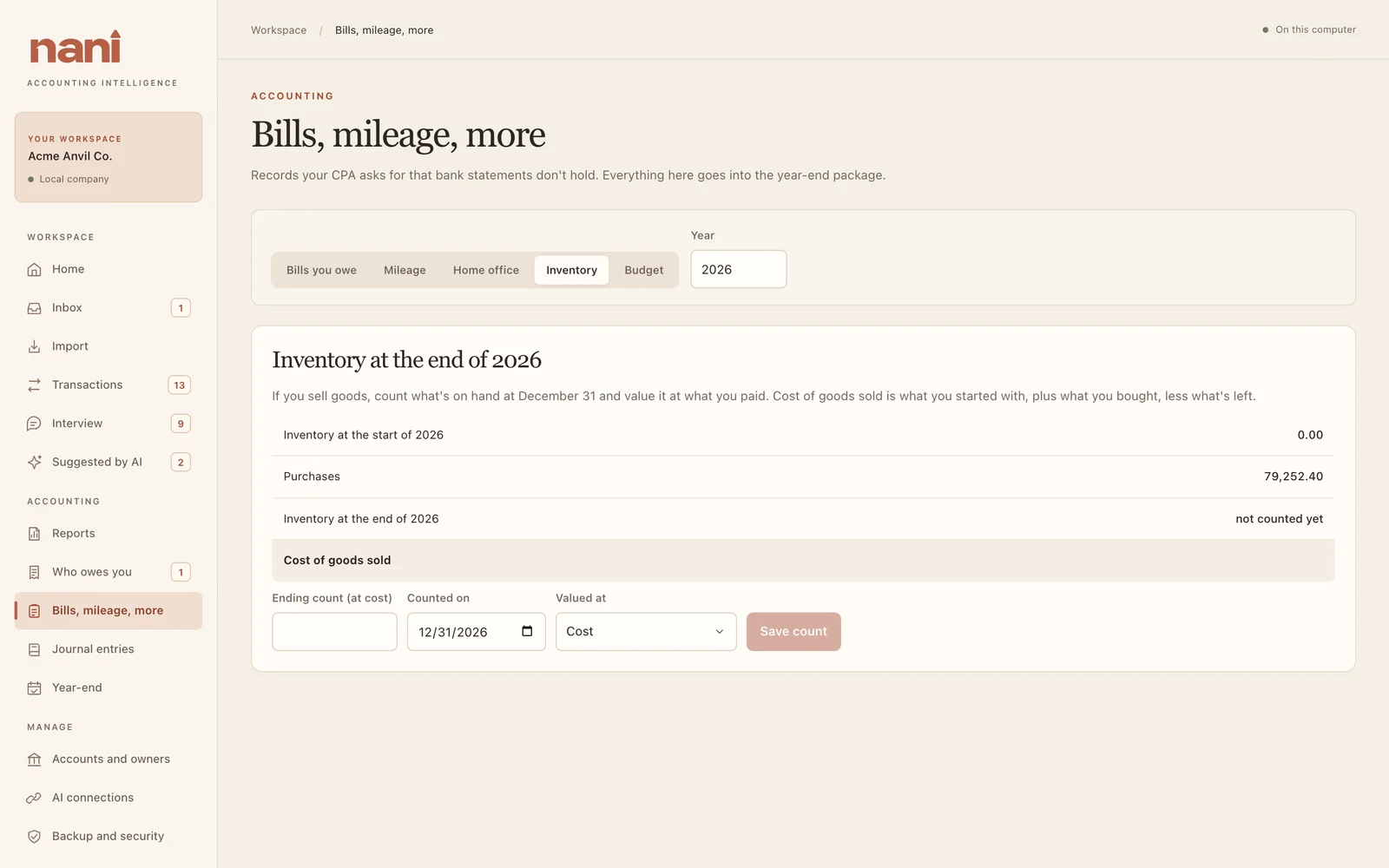Switch to the Home office tab
This screenshot has height=868, width=1389.
point(486,270)
